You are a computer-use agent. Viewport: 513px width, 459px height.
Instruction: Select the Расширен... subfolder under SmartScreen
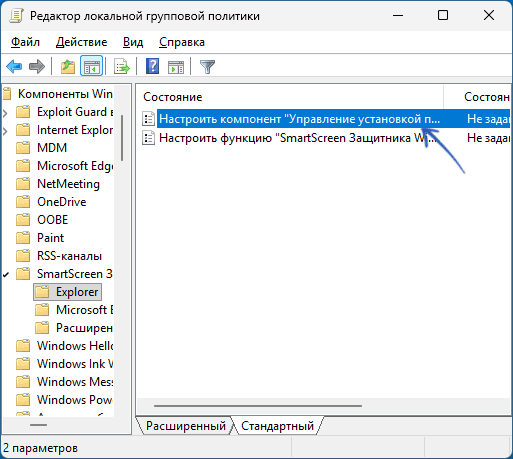click(84, 328)
